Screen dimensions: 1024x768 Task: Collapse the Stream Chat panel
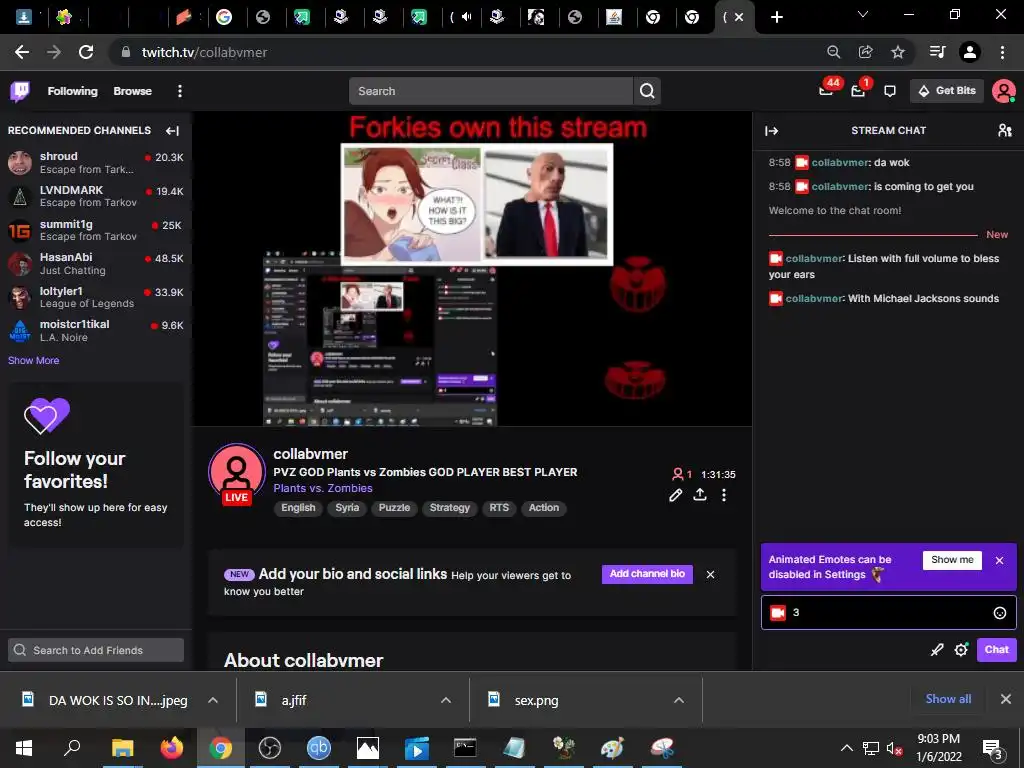771,131
